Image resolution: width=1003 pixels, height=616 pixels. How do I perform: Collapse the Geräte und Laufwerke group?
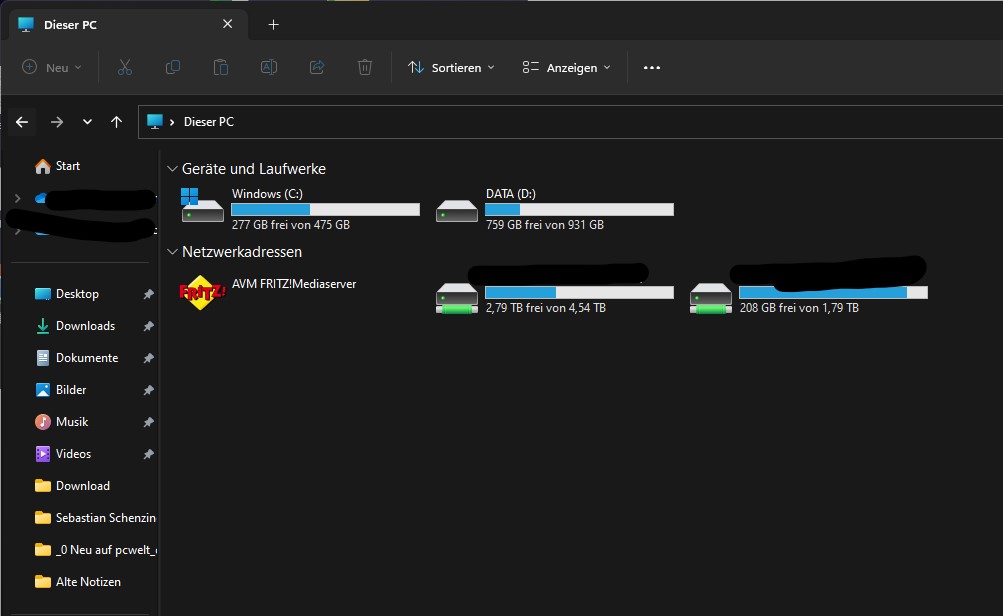click(x=172, y=169)
